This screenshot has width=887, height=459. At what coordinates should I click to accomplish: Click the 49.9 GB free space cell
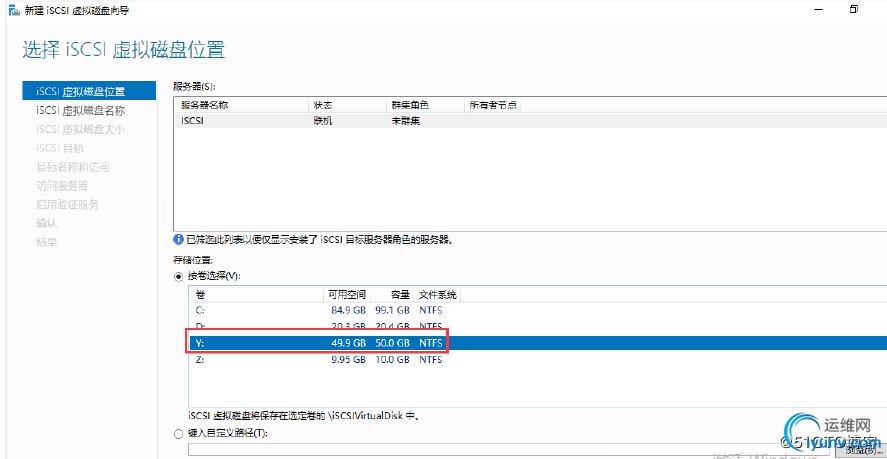click(349, 343)
